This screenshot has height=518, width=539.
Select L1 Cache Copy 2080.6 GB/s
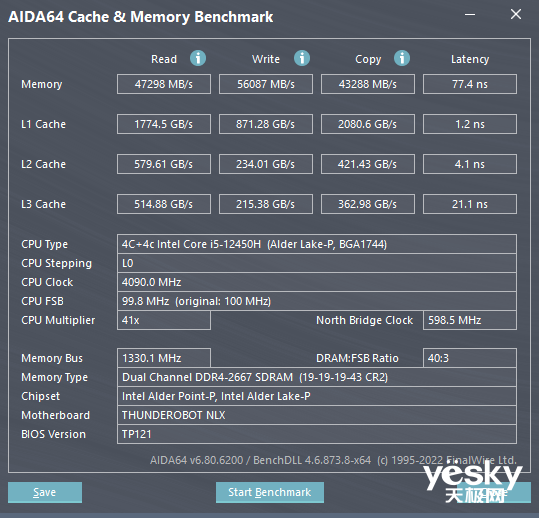point(368,124)
